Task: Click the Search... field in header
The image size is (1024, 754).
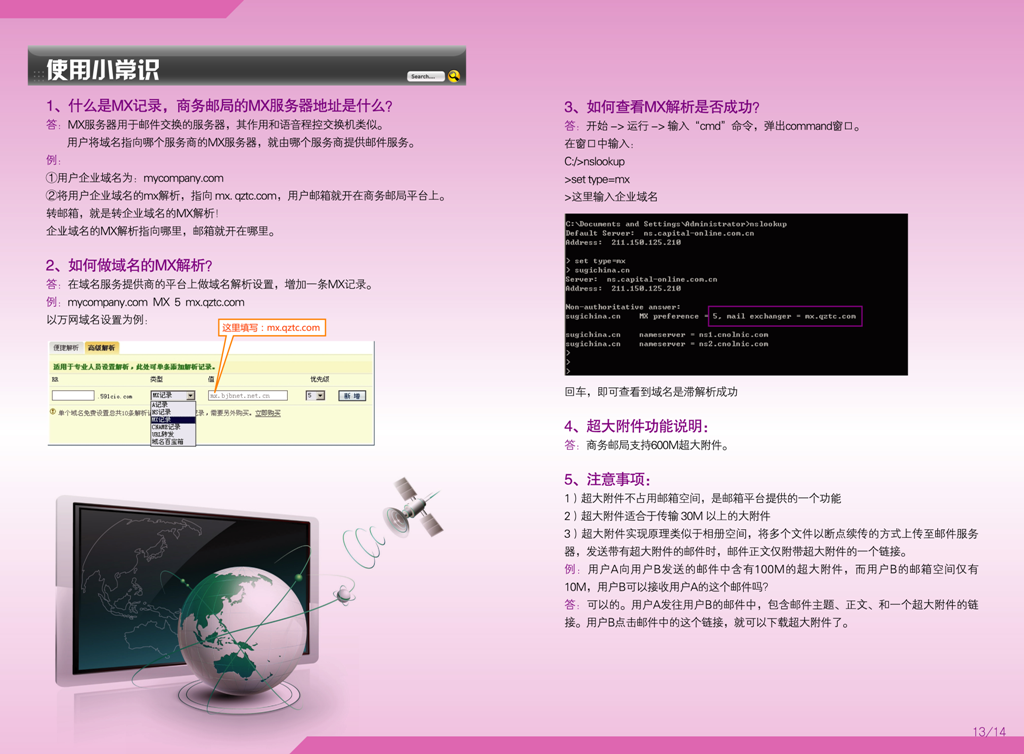Action: point(424,76)
